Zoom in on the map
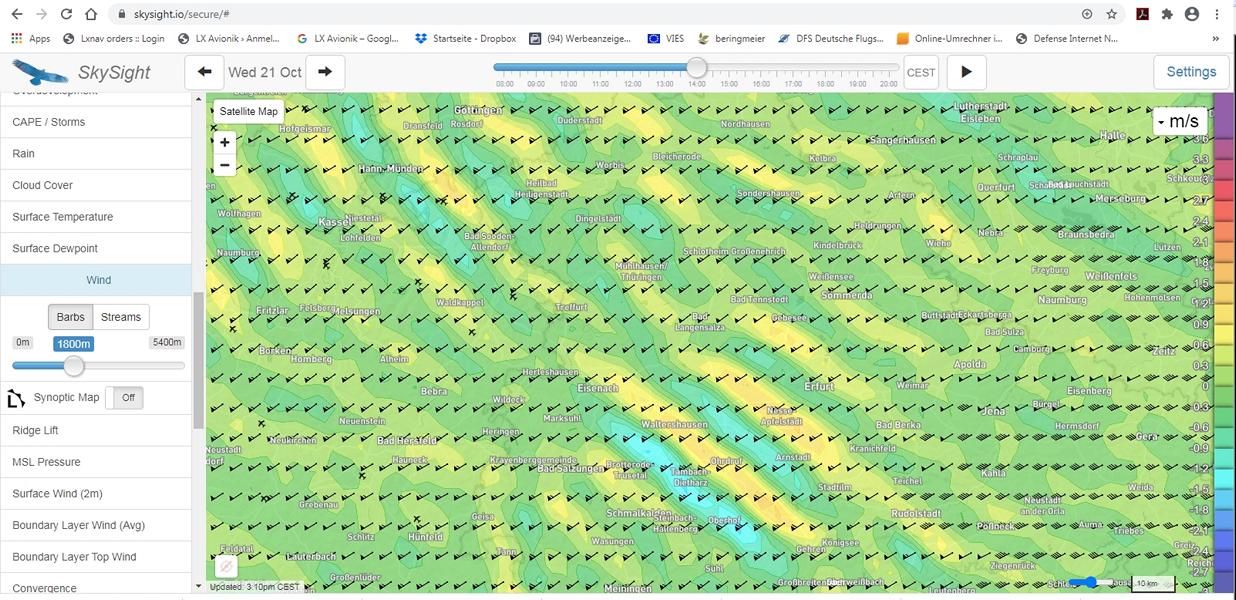 click(x=225, y=142)
